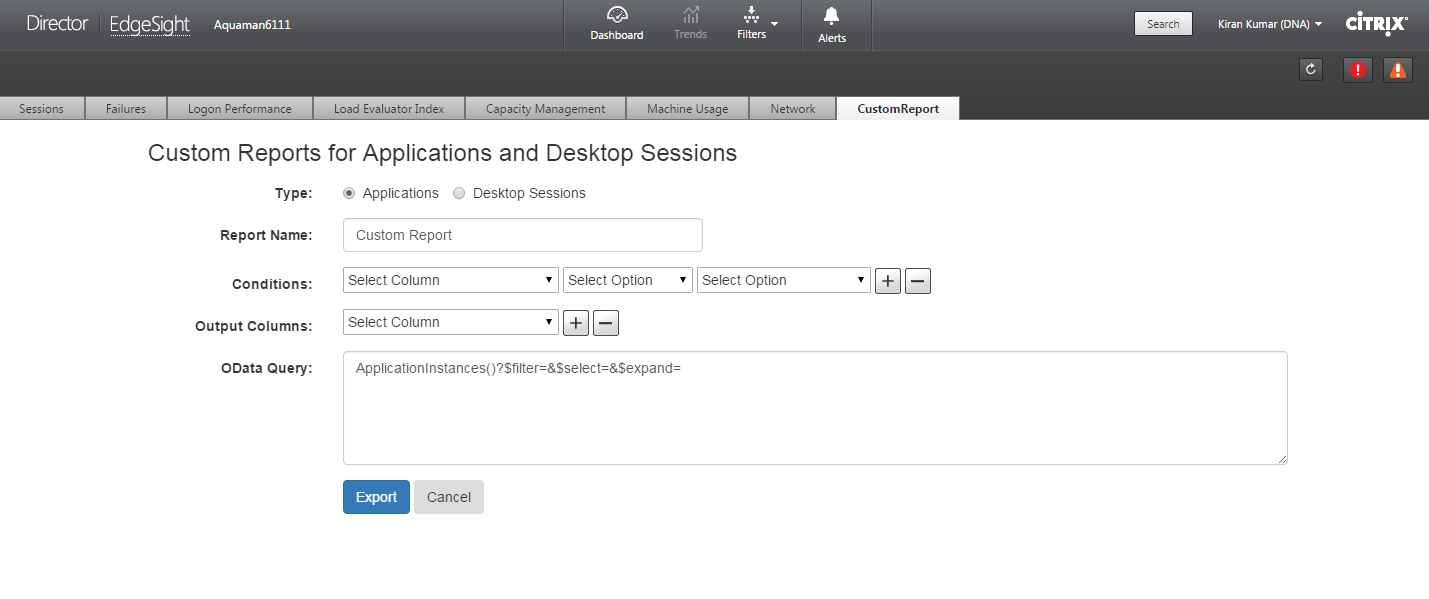Switch to the Capacity Management tab
The image size is (1429, 599).
pos(545,109)
